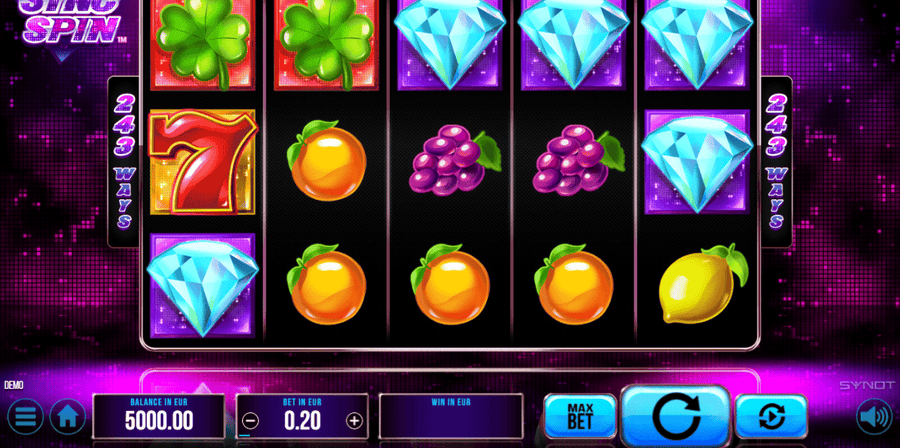Select the bet amount 0.20 field
900x448 pixels.
[302, 417]
